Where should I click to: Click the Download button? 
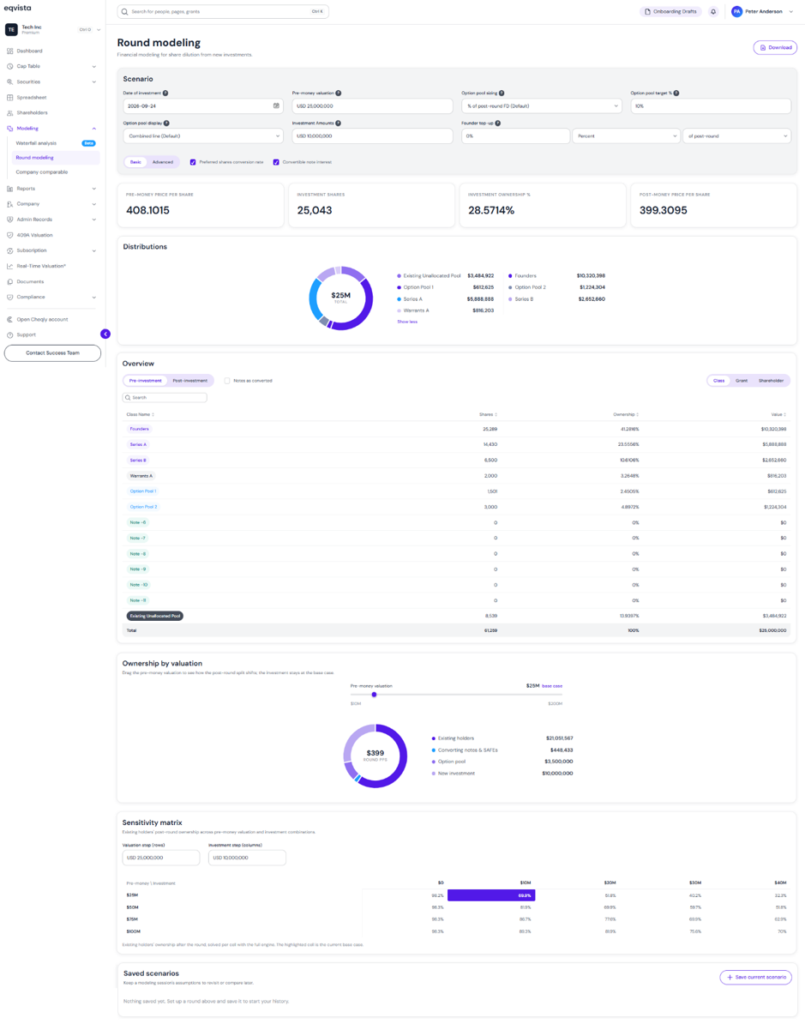pos(776,48)
